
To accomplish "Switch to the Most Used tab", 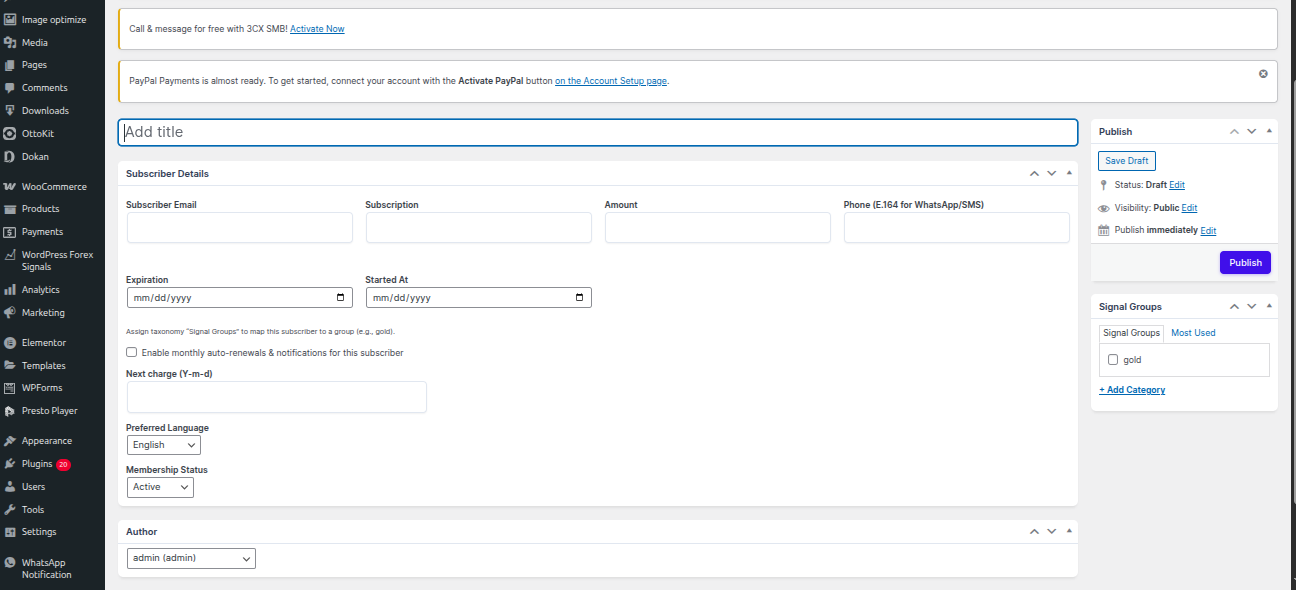I will coord(1193,333).
